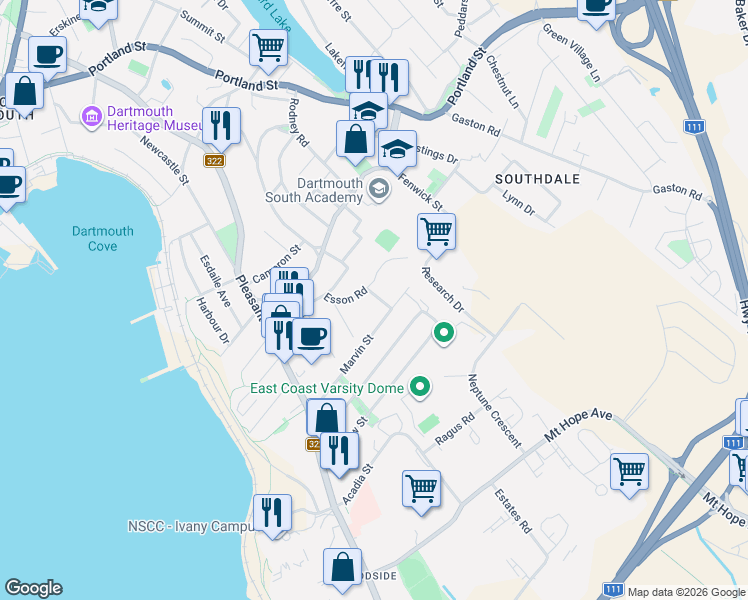
Task: Click the Dartmouth South Academy label
Action: tap(314, 190)
